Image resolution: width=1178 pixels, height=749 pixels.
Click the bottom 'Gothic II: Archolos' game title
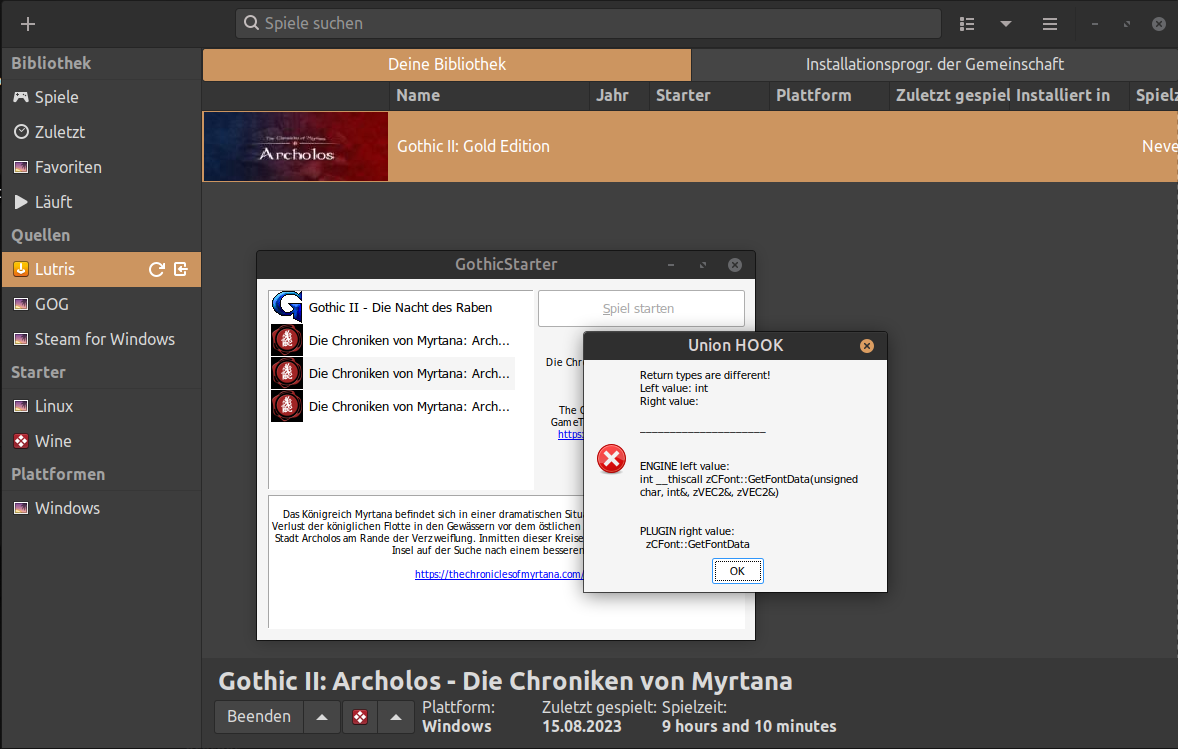(506, 681)
